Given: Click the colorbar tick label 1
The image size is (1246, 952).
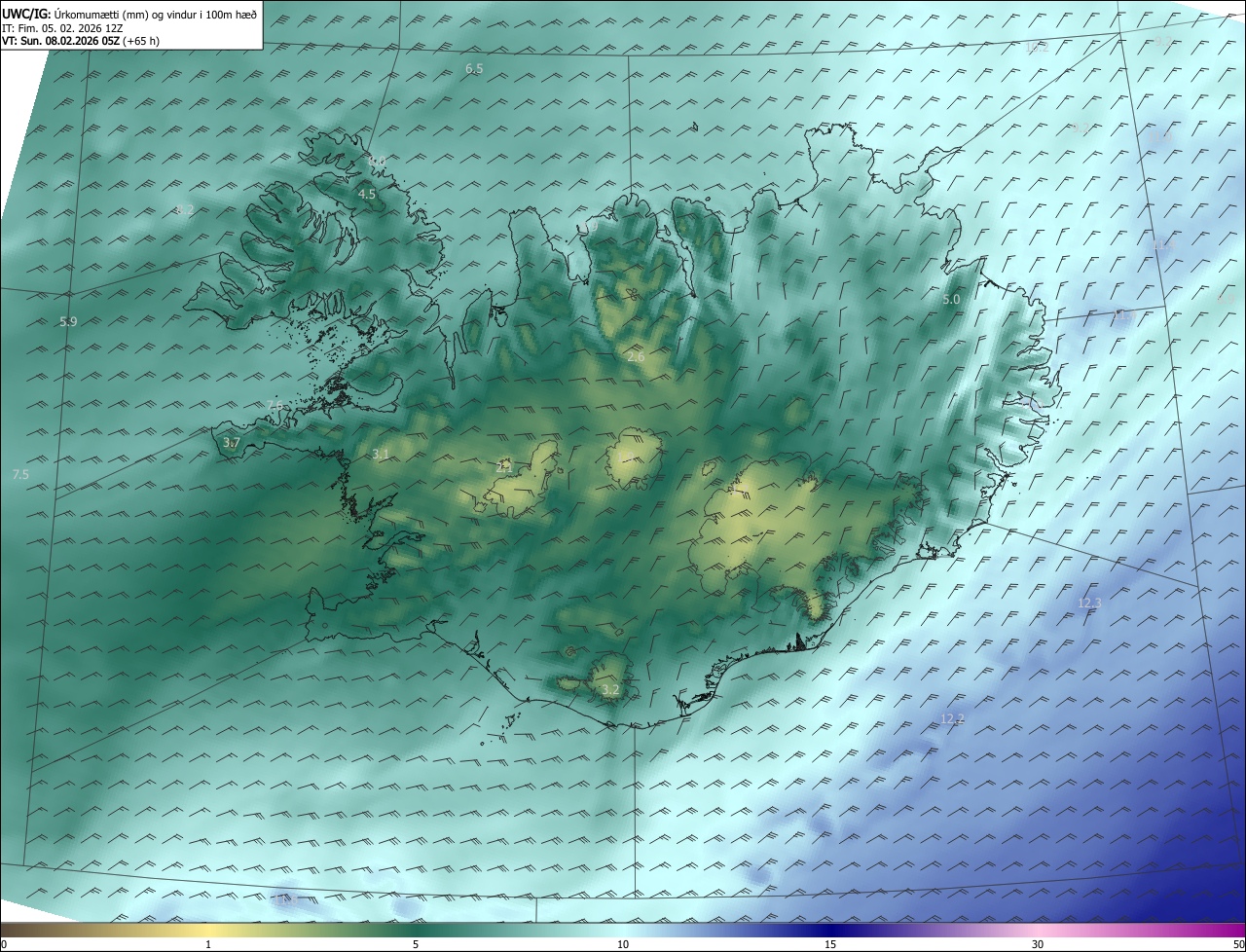Looking at the screenshot, I should (208, 944).
